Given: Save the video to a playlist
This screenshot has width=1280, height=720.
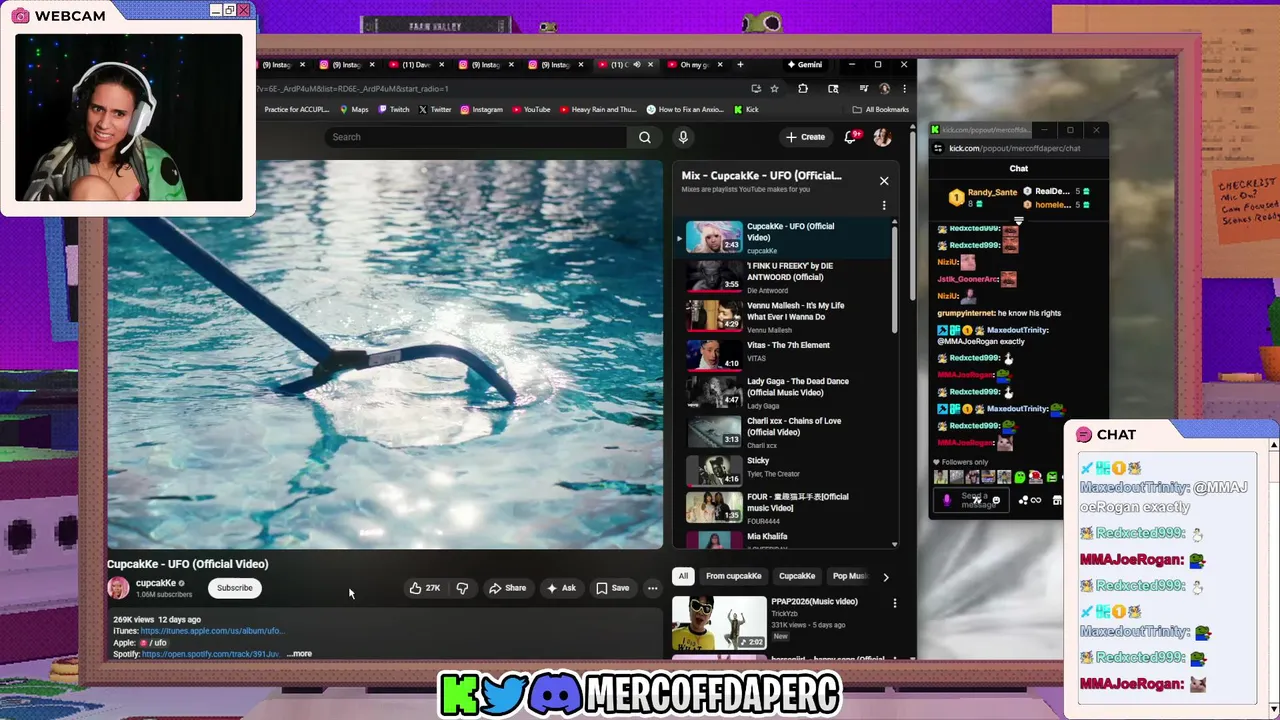Looking at the screenshot, I should tap(613, 588).
